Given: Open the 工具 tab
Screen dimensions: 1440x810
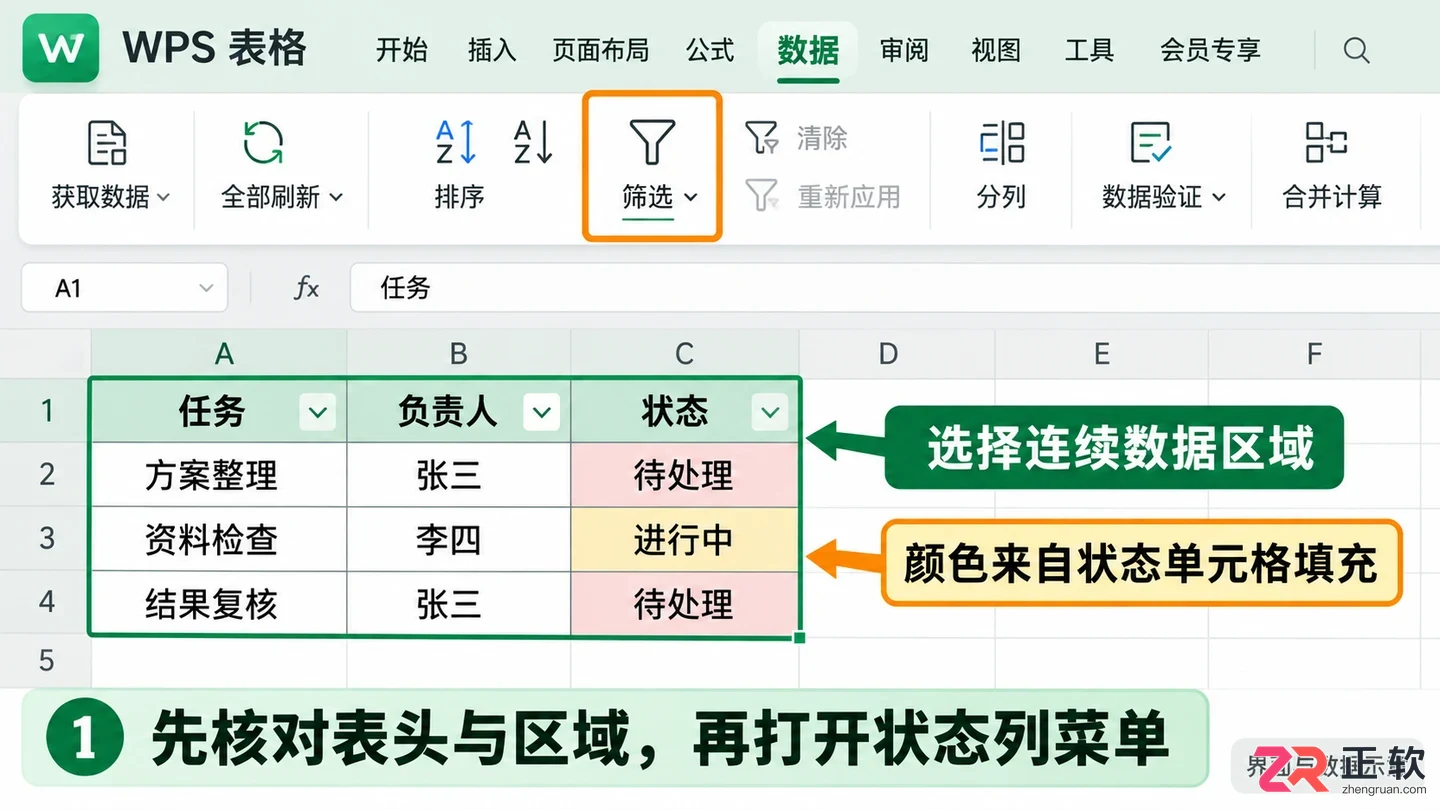Looking at the screenshot, I should pyautogui.click(x=1089, y=50).
